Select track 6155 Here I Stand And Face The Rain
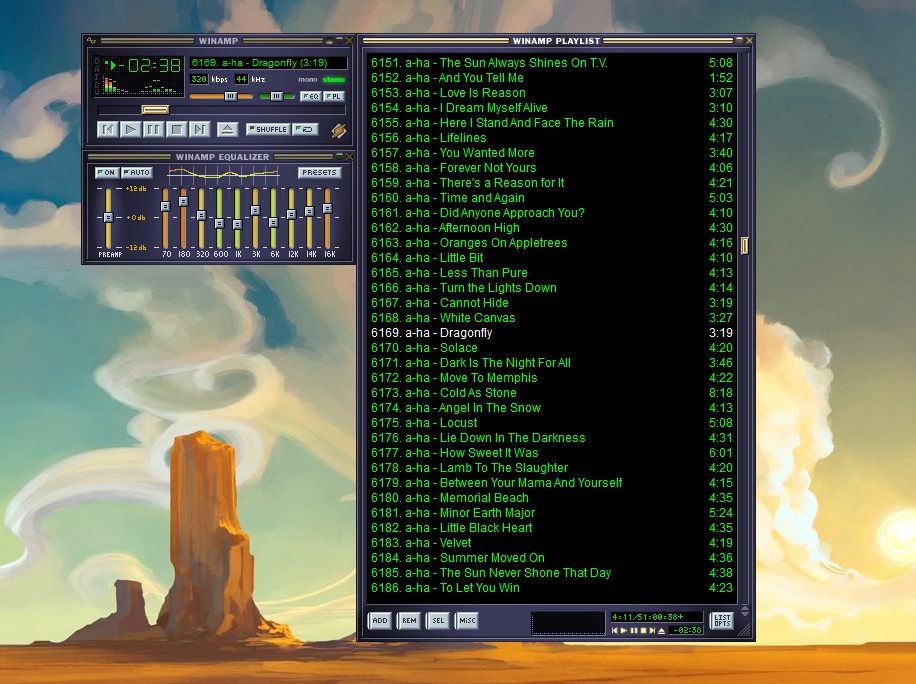 [551, 123]
